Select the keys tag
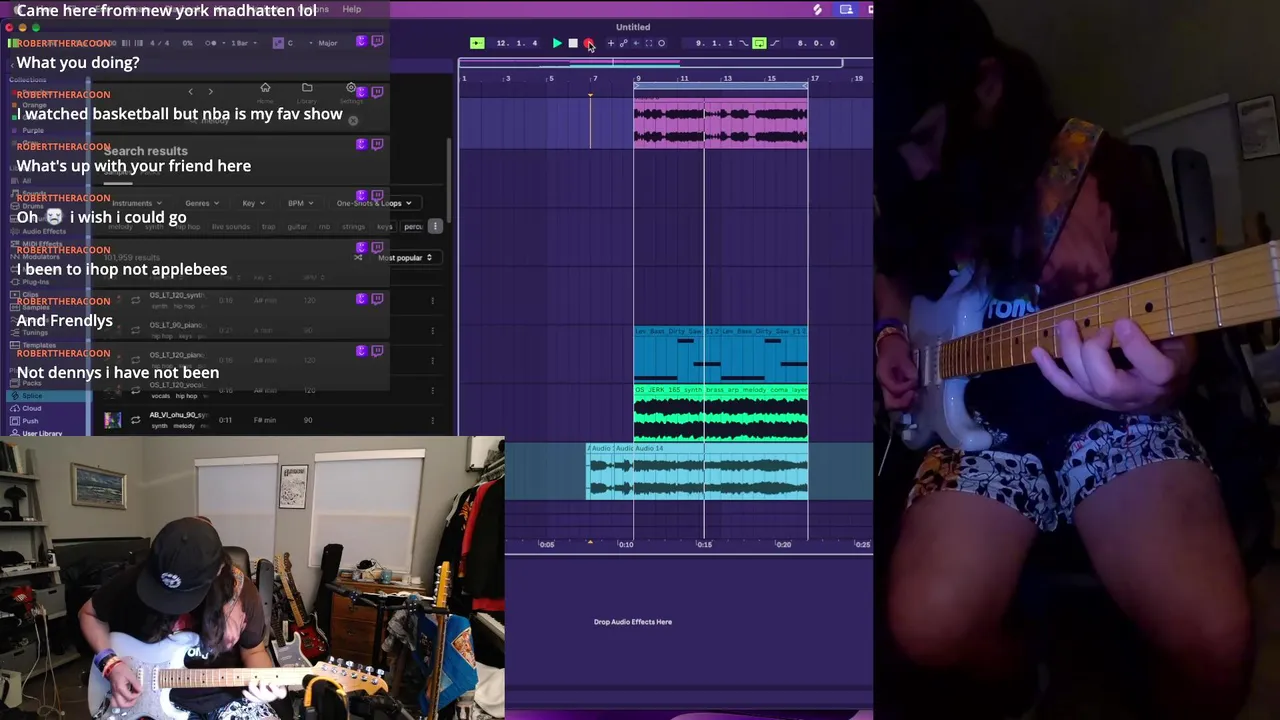The width and height of the screenshot is (1280, 720). 384,227
